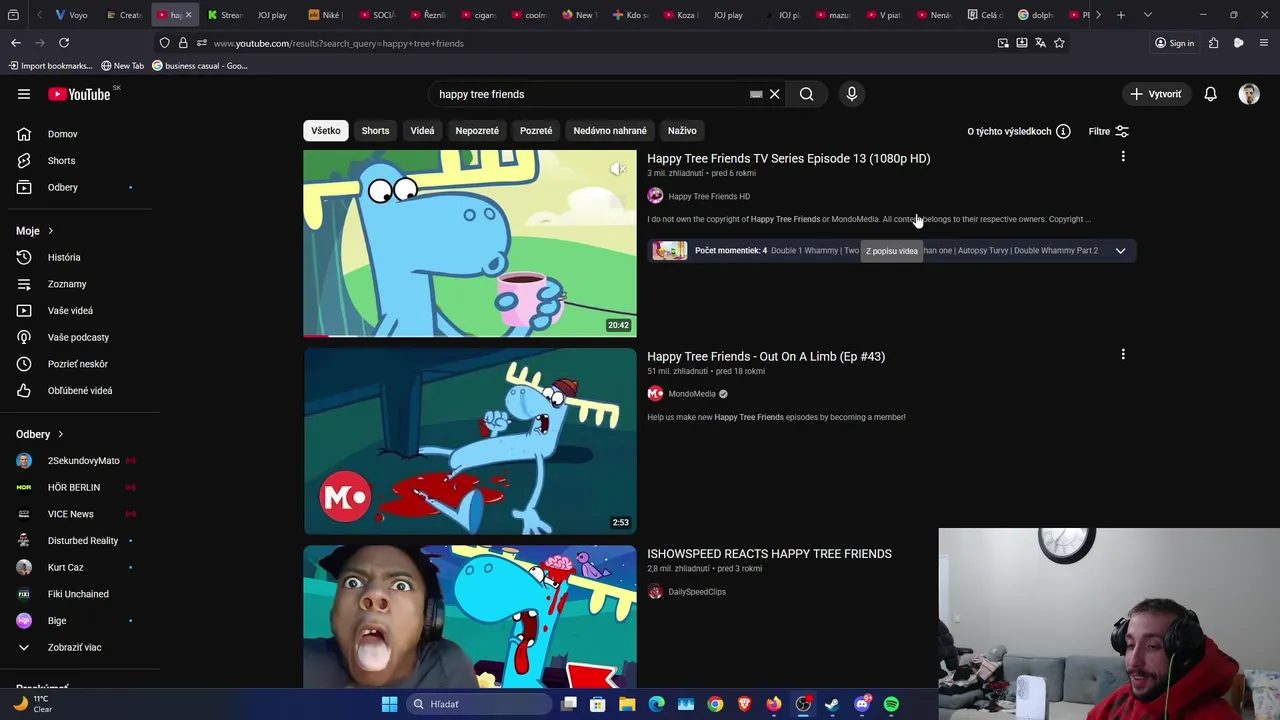1280x720 pixels.
Task: Open the ISHOWSPEED reaction video thumbnail
Action: pyautogui.click(x=469, y=617)
